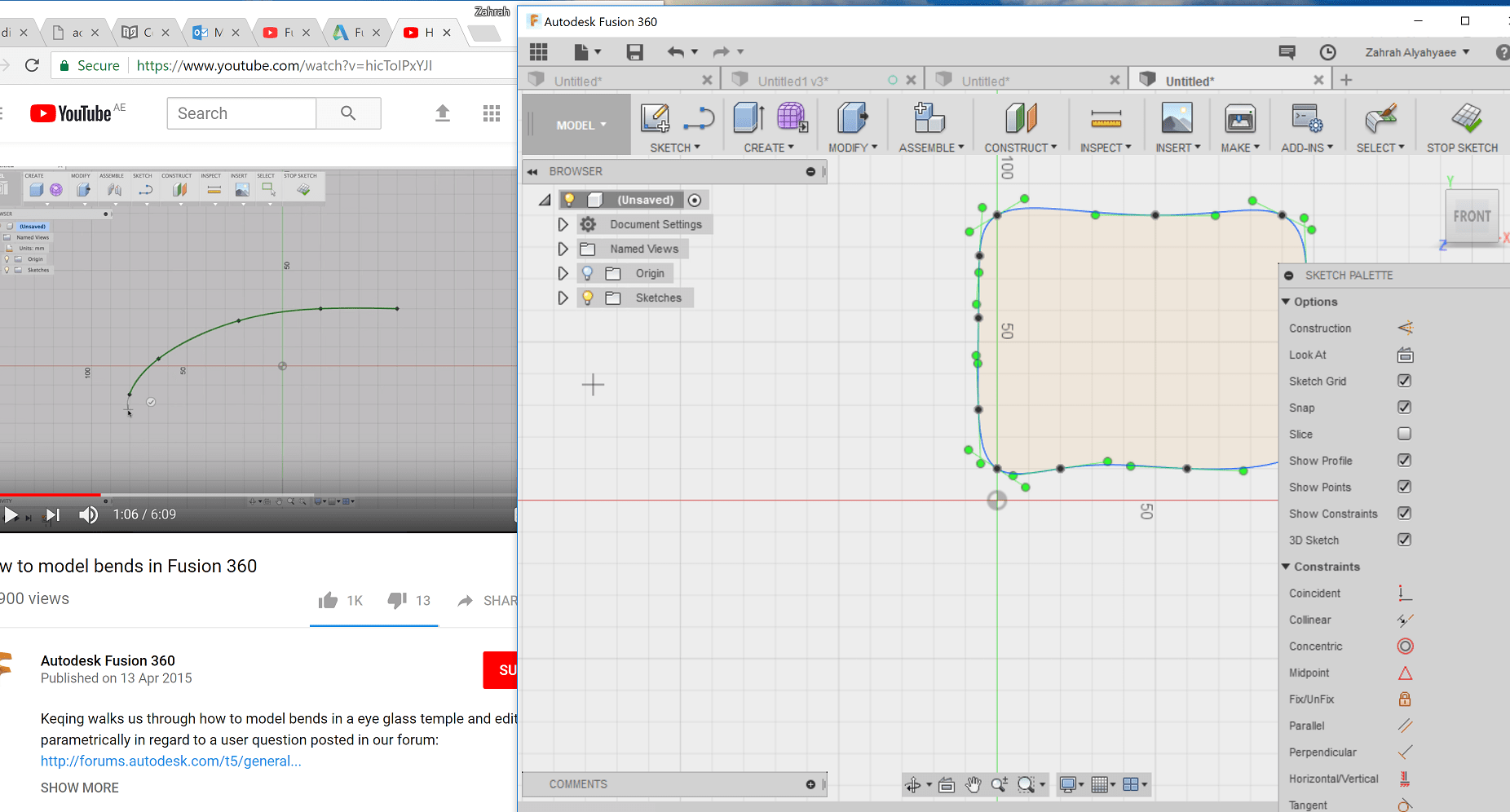
Task: Open the Autodesk Fusion 360 channel name
Action: [x=108, y=660]
